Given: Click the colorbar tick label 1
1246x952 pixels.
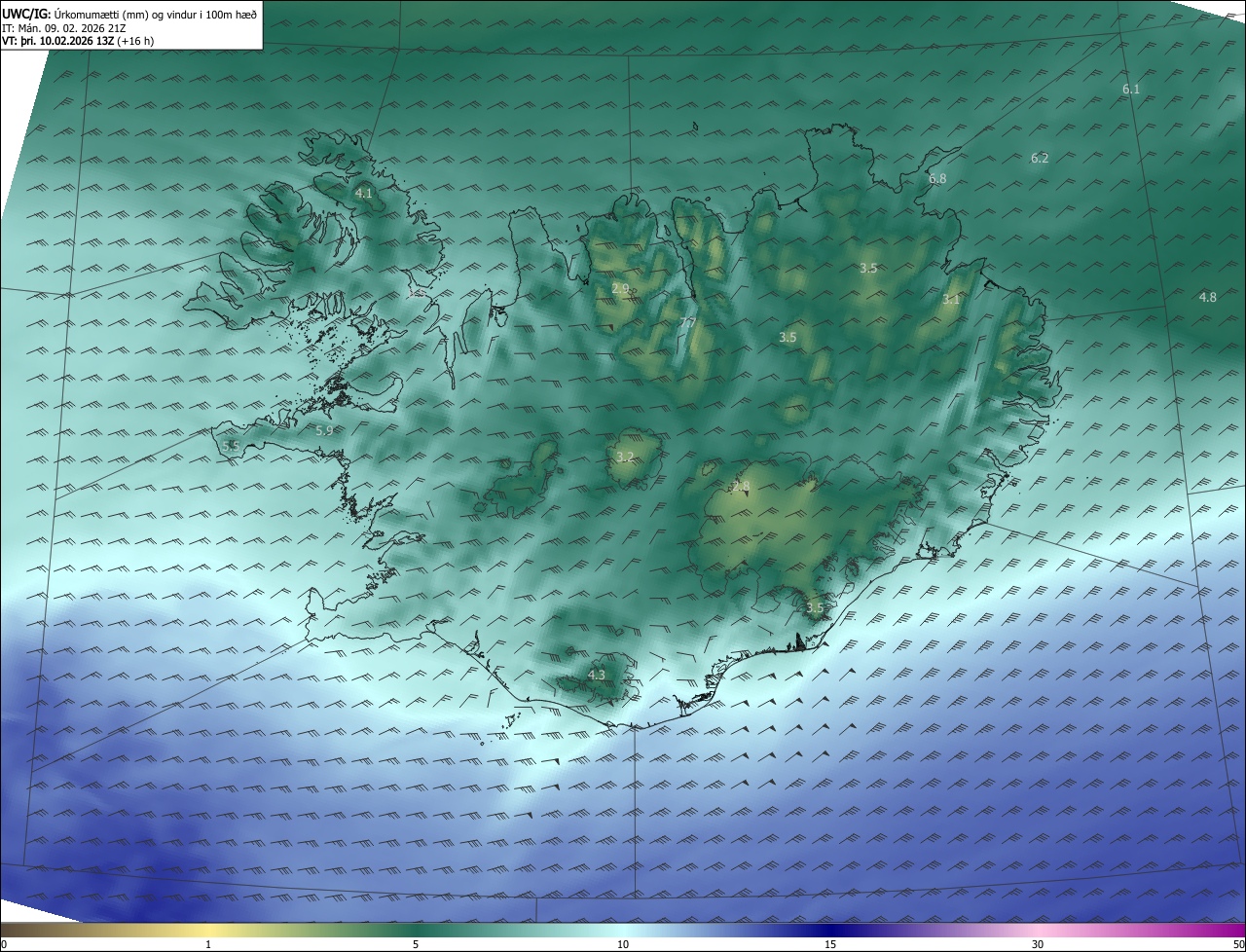Looking at the screenshot, I should pyautogui.click(x=208, y=944).
